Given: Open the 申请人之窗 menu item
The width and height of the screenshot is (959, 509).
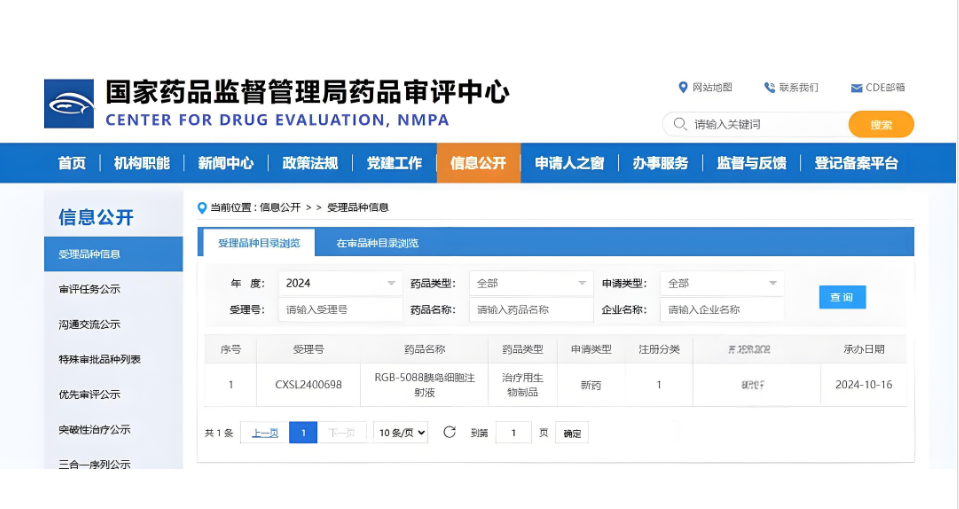Looking at the screenshot, I should [569, 163].
